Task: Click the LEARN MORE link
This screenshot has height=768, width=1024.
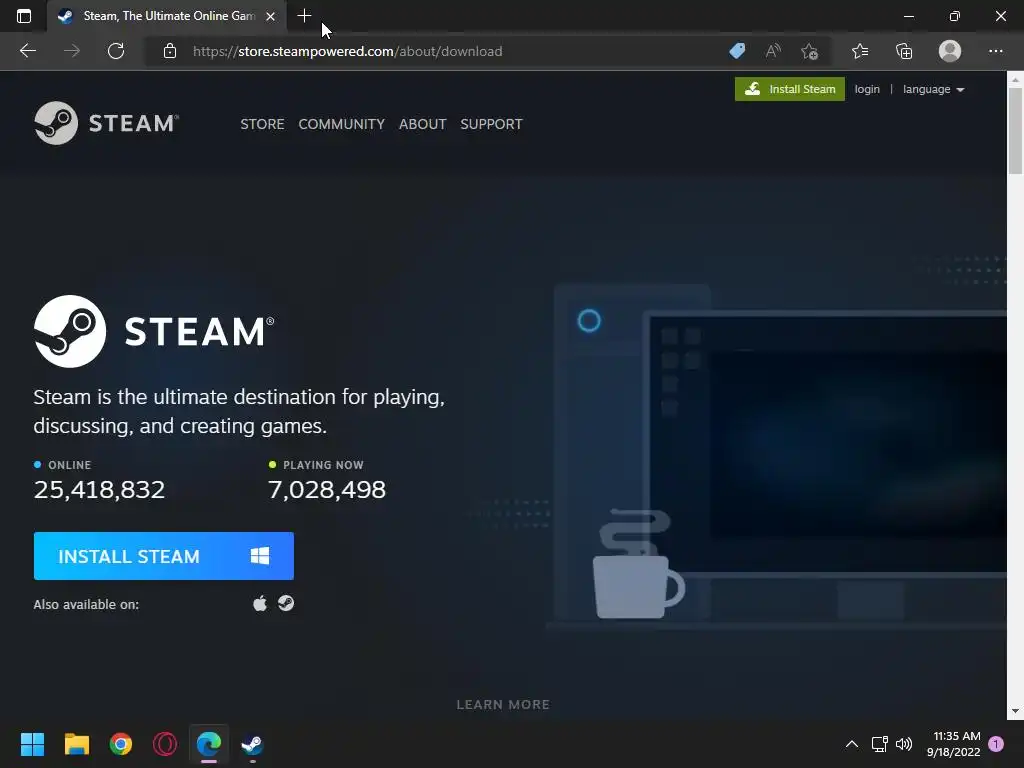Action: pos(503,705)
